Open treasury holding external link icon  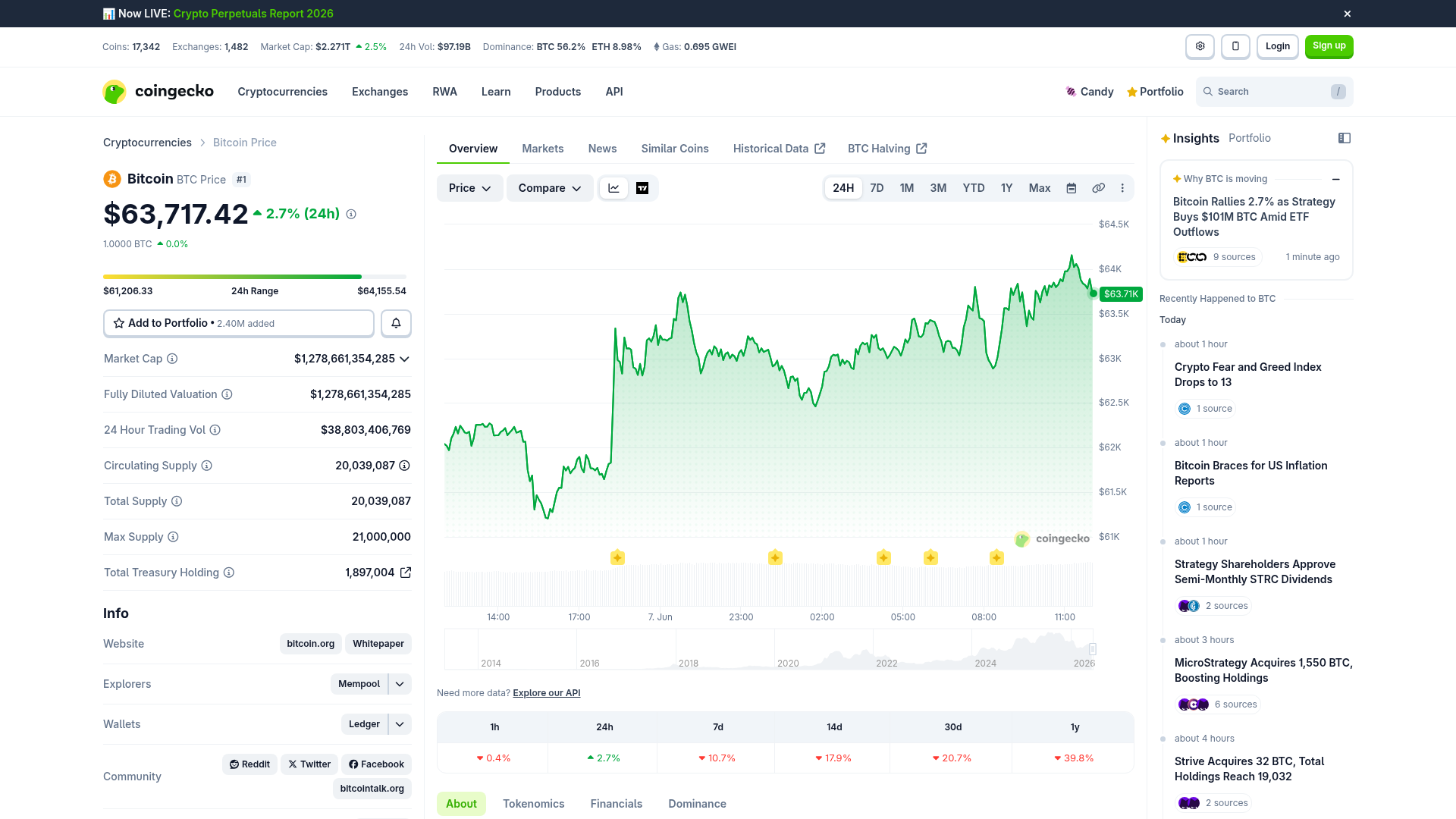pos(406,573)
